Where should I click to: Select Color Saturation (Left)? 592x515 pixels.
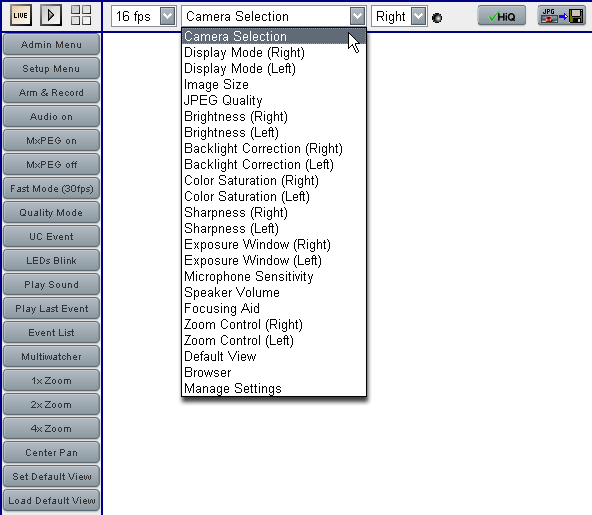tap(274, 196)
